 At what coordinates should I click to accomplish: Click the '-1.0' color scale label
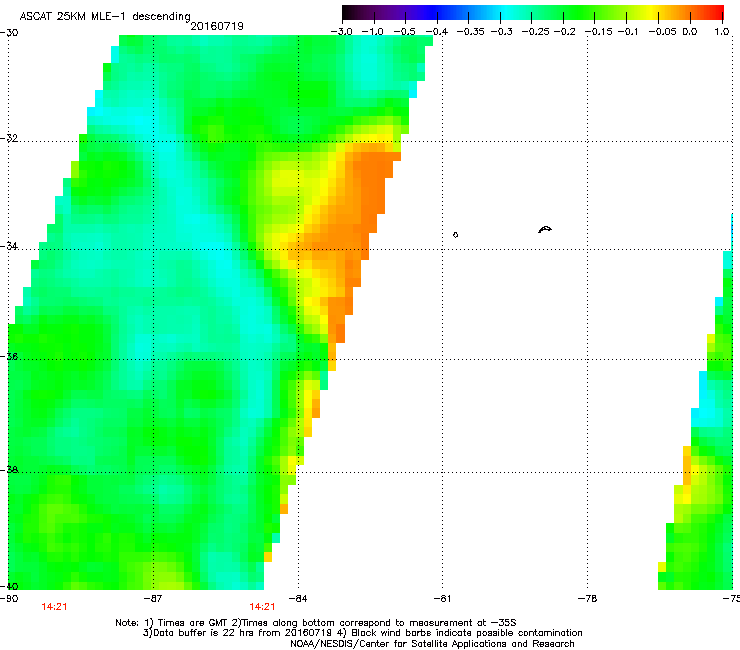(x=372, y=32)
